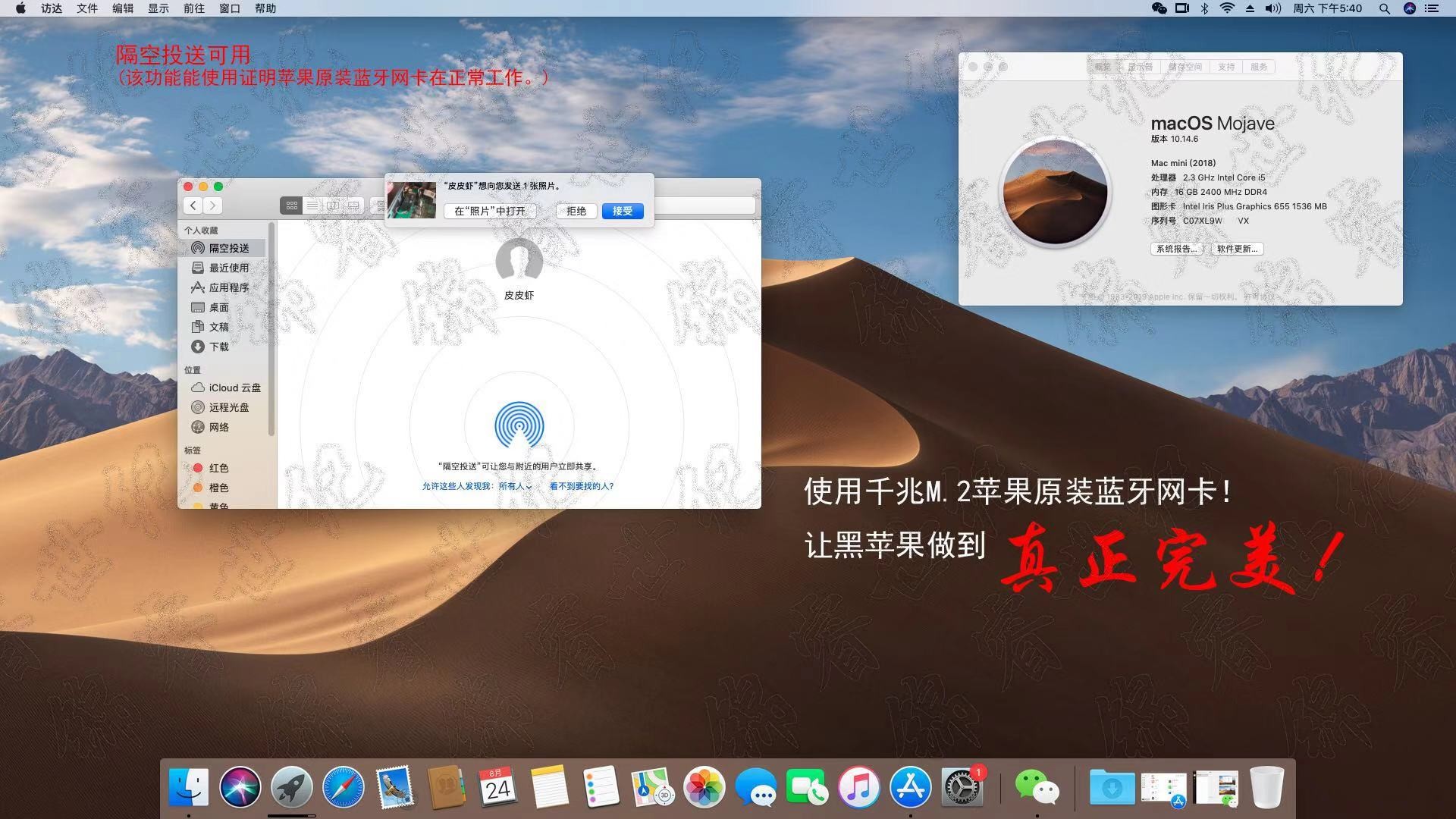Select iCloud 云盘 in Finder sidebar
This screenshot has width=1456, height=819.
click(223, 388)
